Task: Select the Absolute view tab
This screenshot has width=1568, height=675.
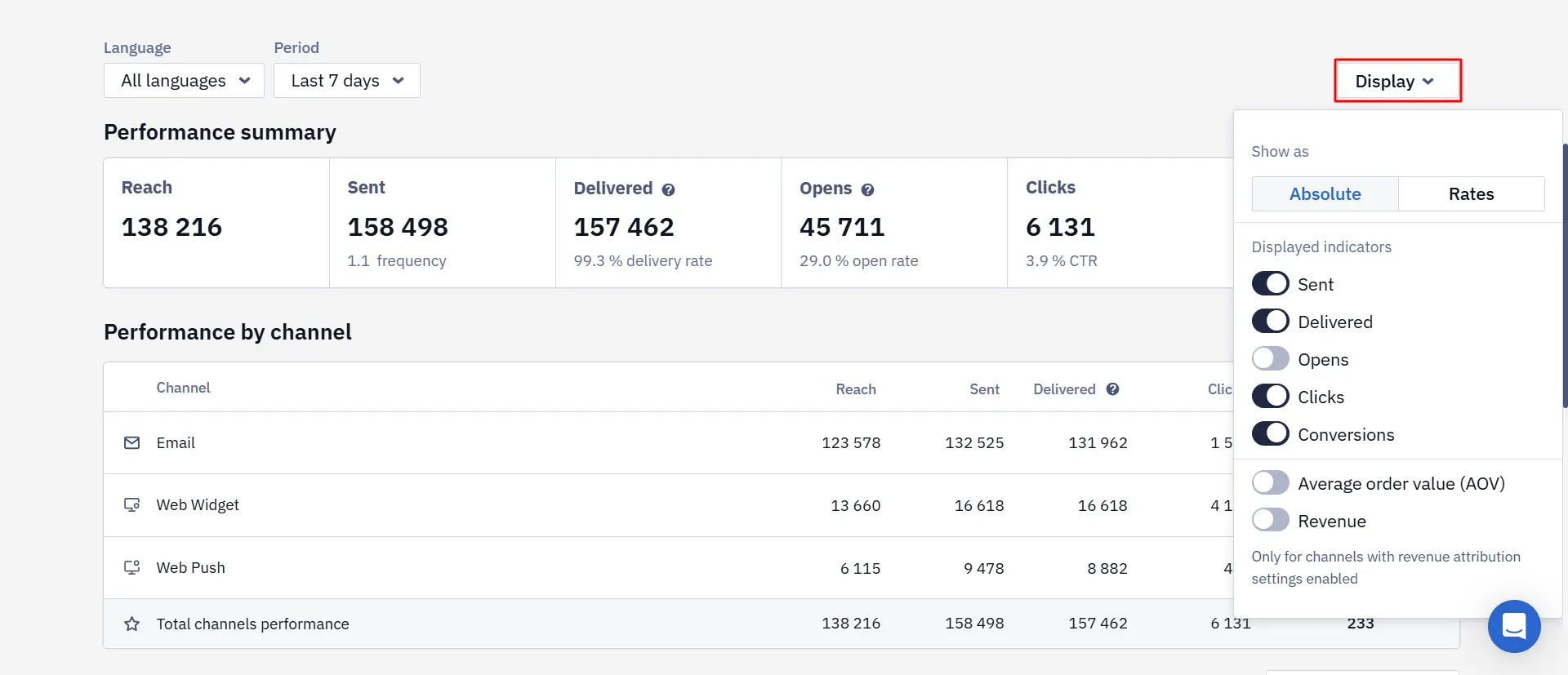Action: [1325, 194]
